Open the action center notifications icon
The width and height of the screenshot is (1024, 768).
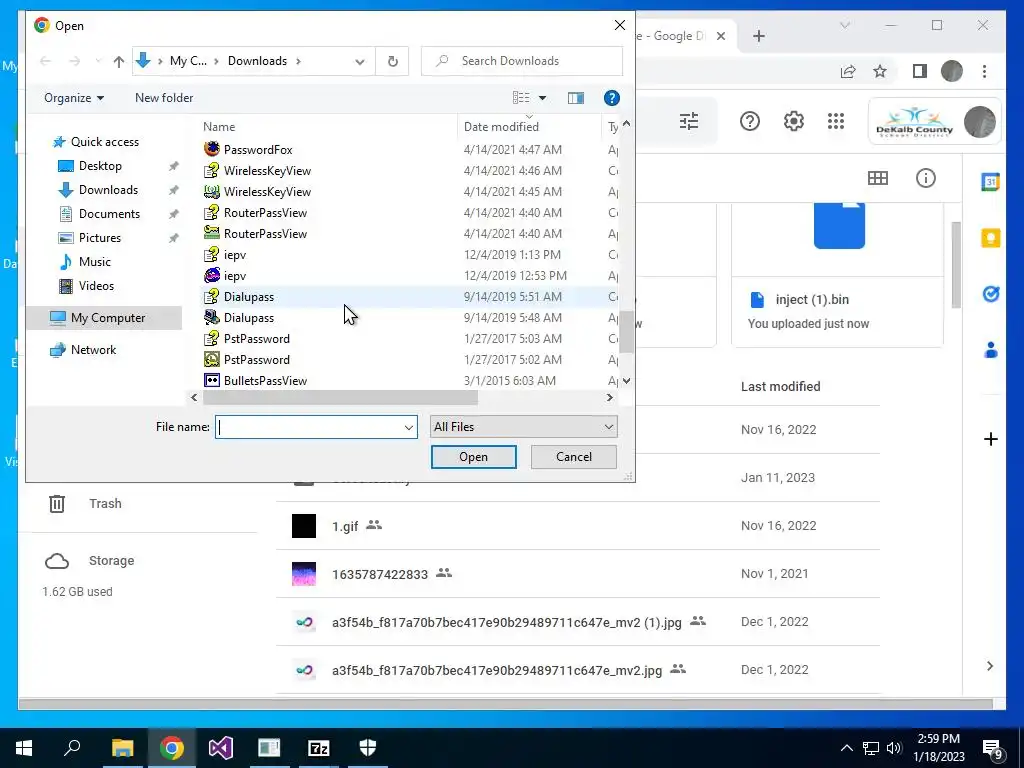pos(993,748)
